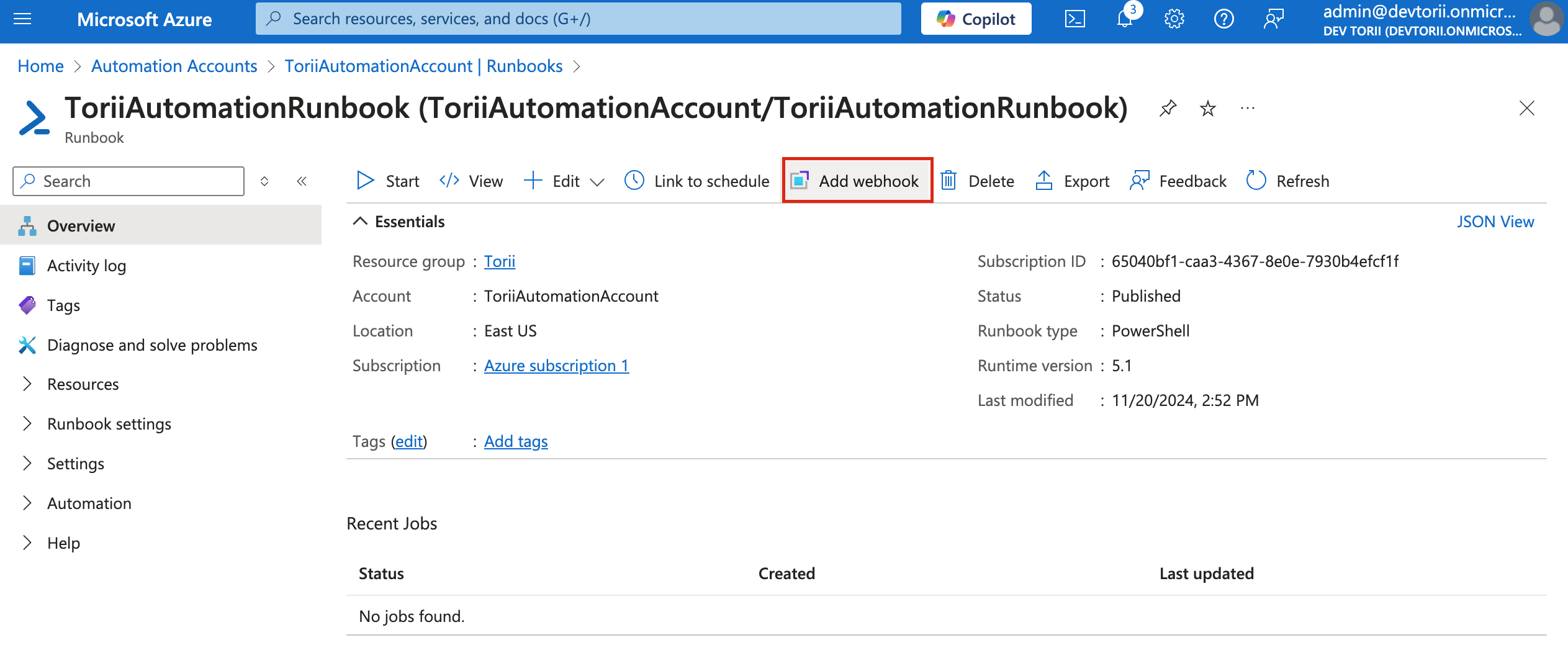Delete the runbook

point(977,181)
